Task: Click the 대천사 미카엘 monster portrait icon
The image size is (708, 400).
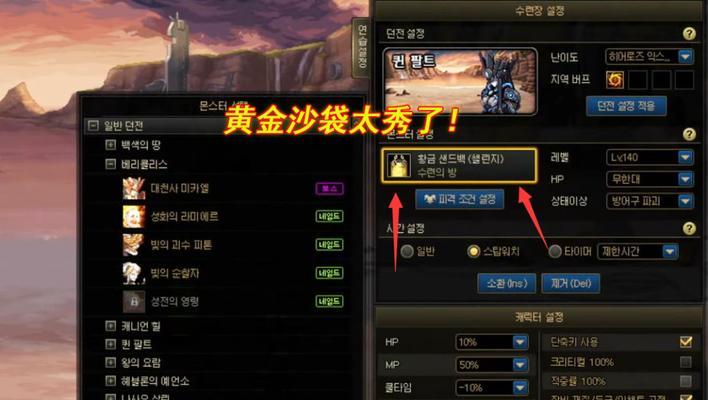Action: [134, 188]
